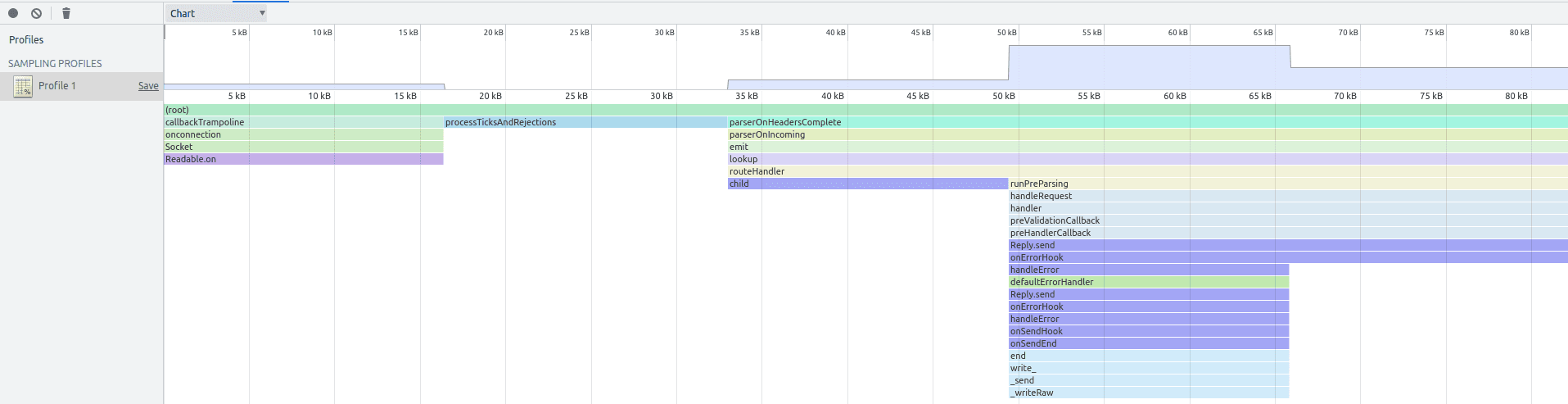
Task: Open the Chart view dropdown
Action: point(217,13)
